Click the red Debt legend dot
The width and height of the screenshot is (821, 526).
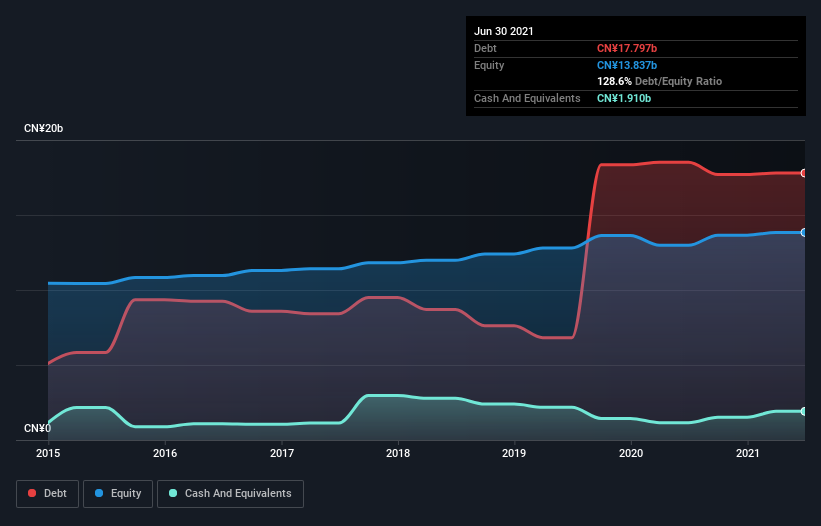point(32,493)
